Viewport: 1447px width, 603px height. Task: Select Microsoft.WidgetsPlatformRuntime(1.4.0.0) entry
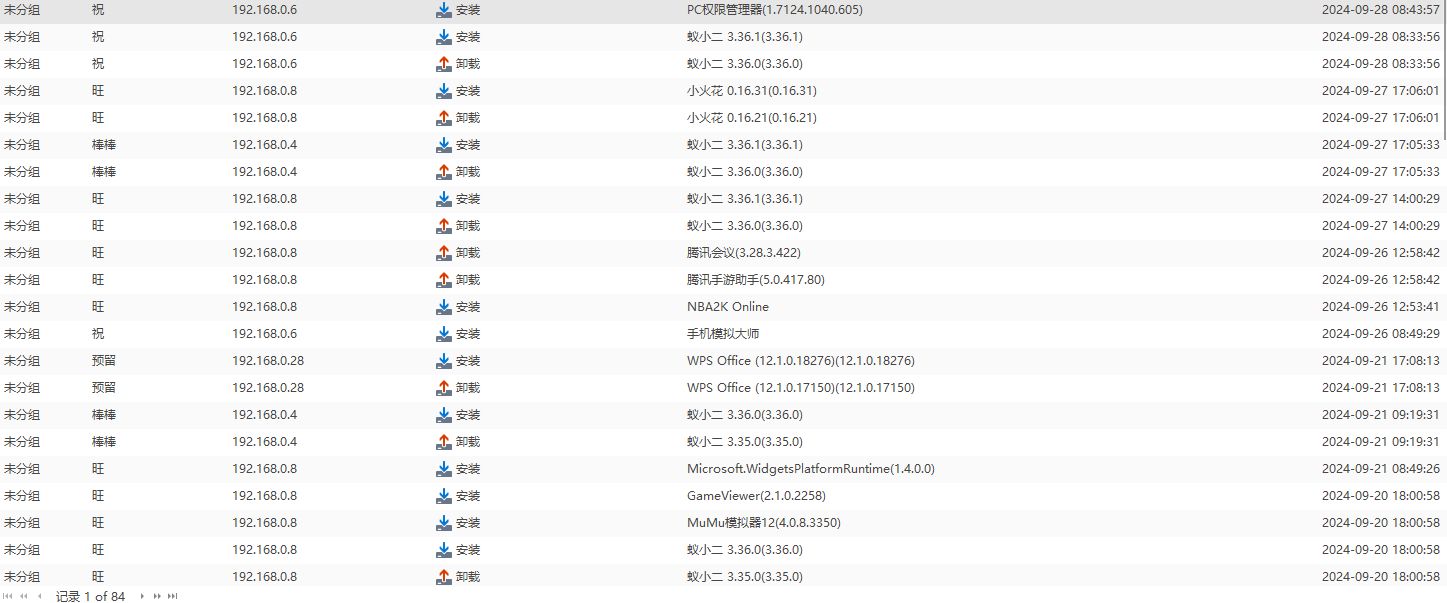click(811, 469)
